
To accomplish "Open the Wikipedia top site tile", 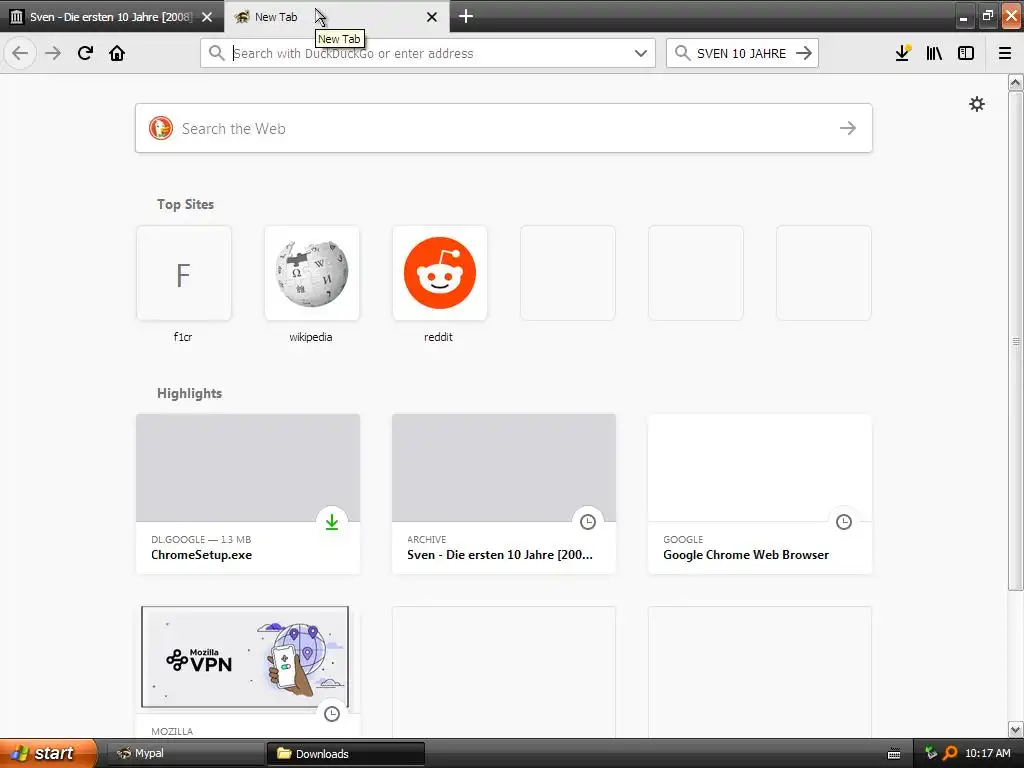I will click(312, 273).
